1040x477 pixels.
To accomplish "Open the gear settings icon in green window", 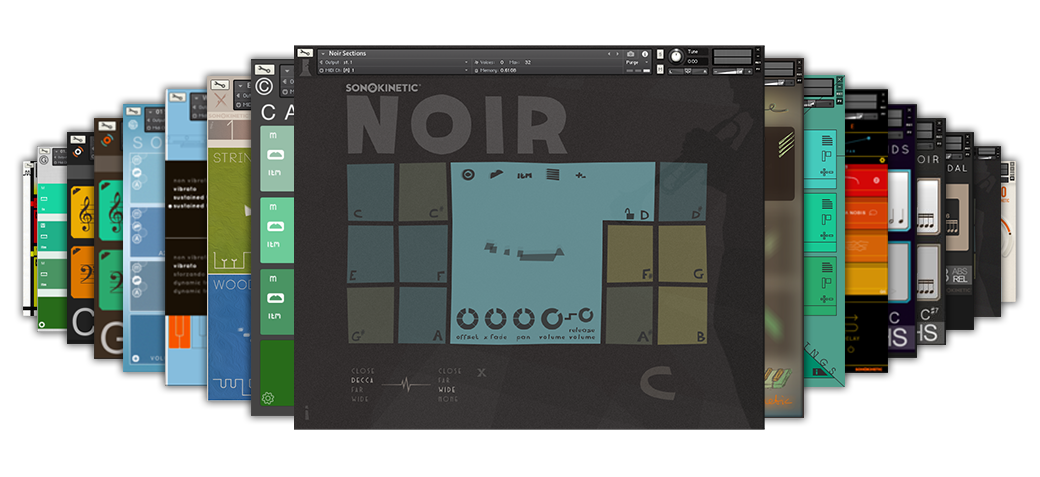I will pyautogui.click(x=268, y=398).
